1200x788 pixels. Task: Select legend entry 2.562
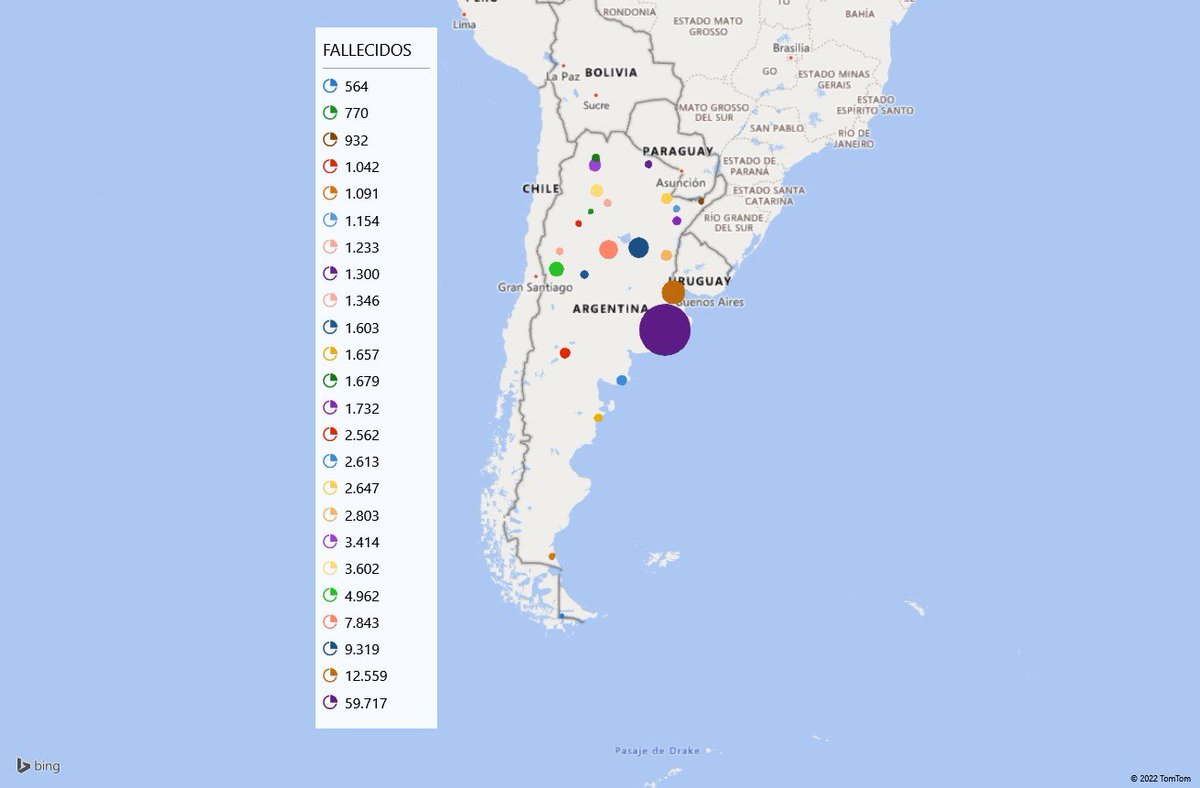351,435
